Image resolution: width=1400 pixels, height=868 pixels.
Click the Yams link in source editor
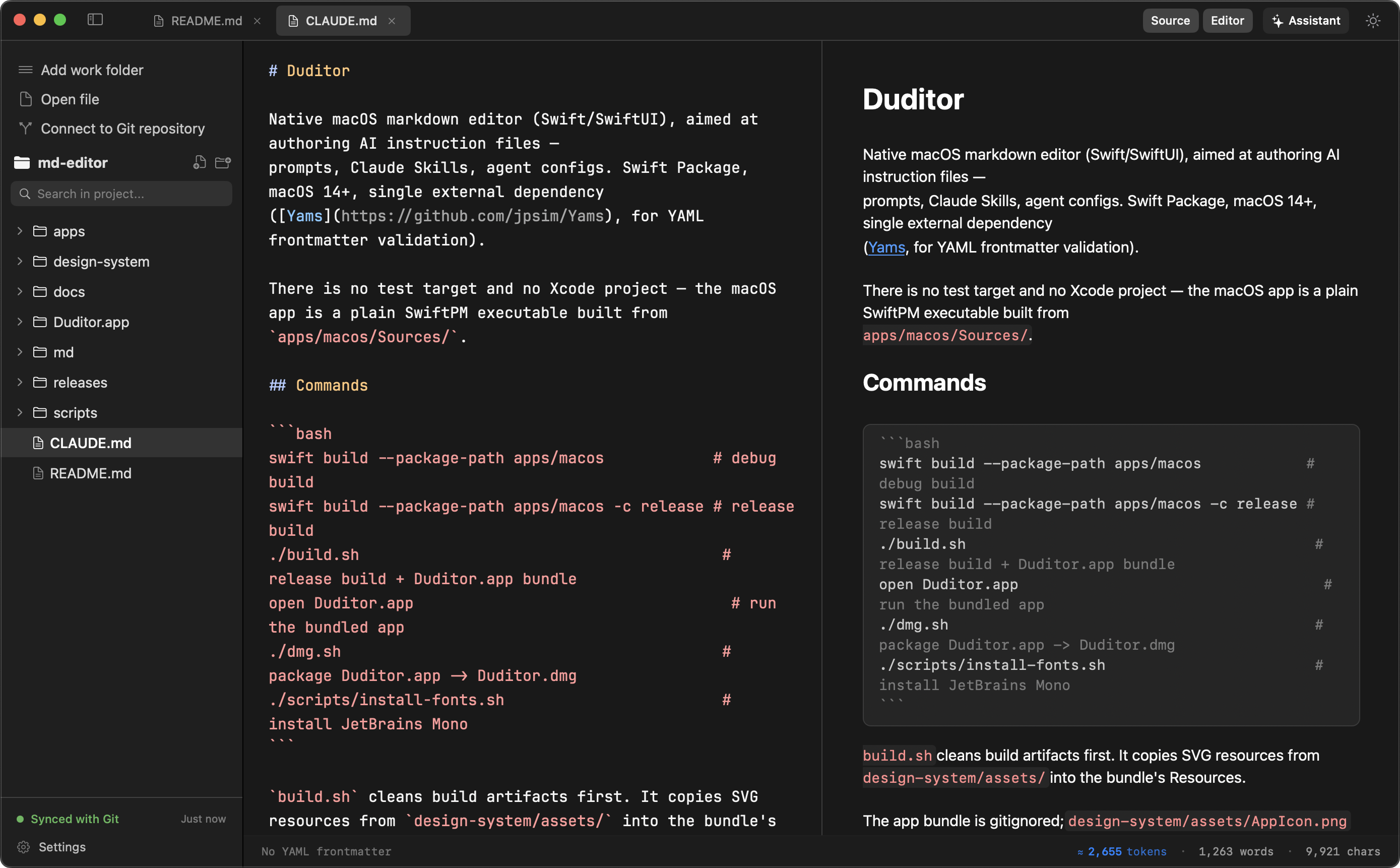[305, 216]
